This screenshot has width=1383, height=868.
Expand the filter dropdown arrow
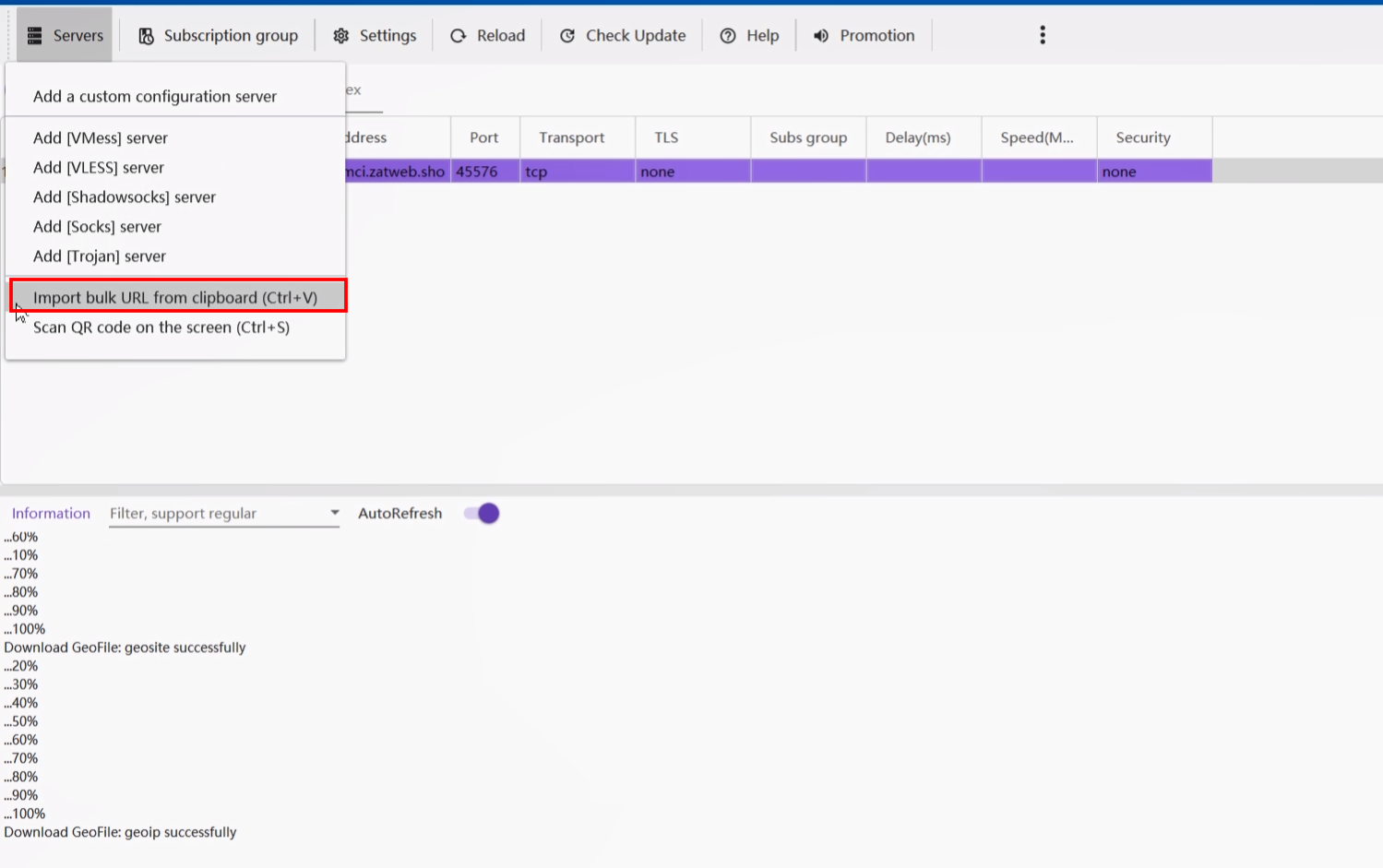pos(334,513)
